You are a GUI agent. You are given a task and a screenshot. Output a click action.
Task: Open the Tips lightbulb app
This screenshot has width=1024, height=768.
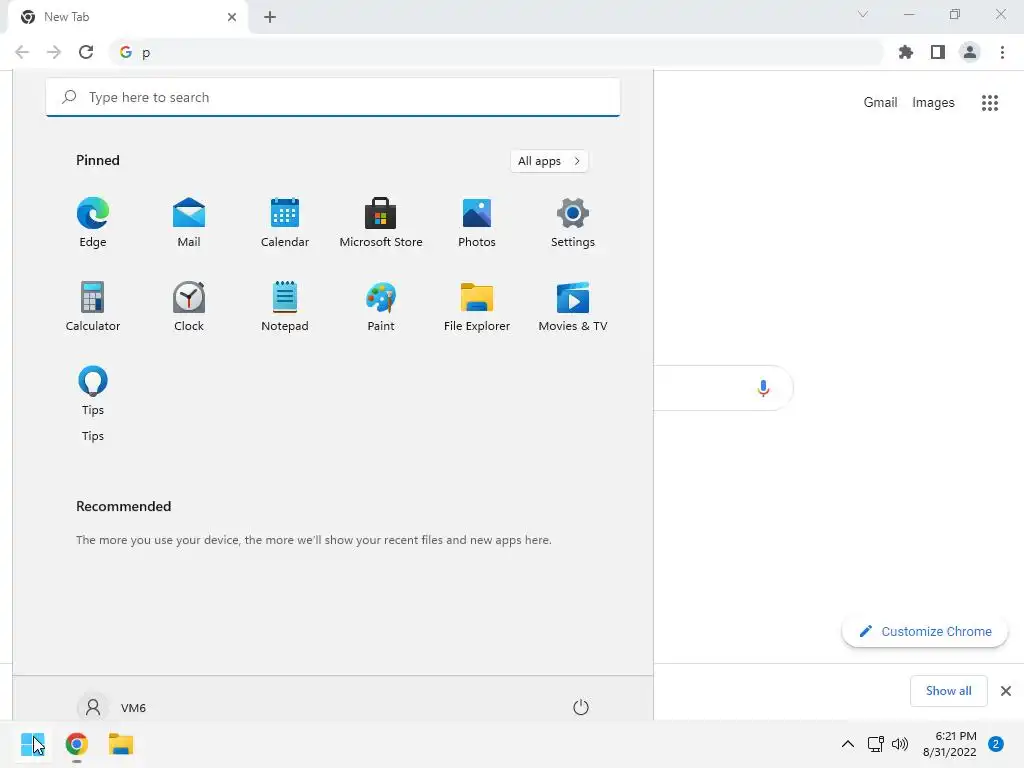(93, 391)
